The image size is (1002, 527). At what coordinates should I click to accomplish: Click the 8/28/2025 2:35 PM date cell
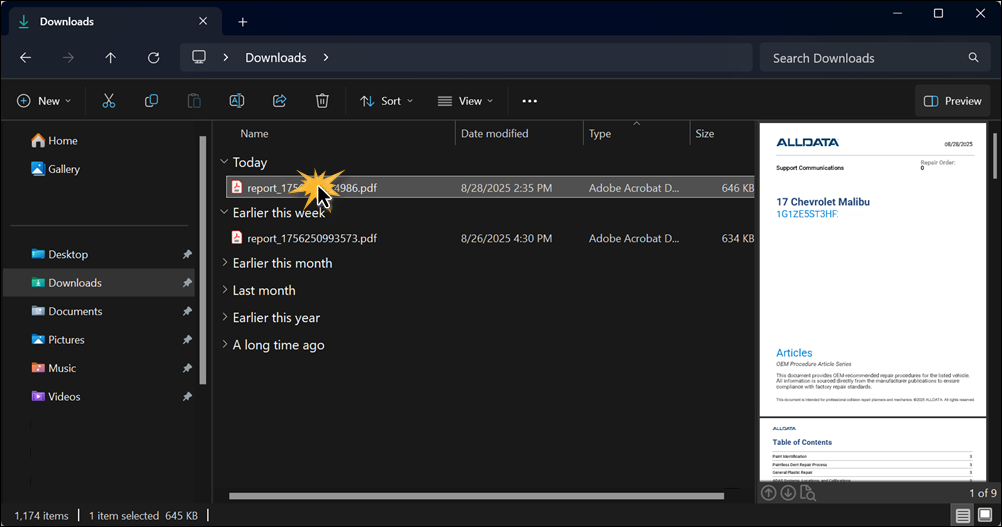tap(506, 188)
